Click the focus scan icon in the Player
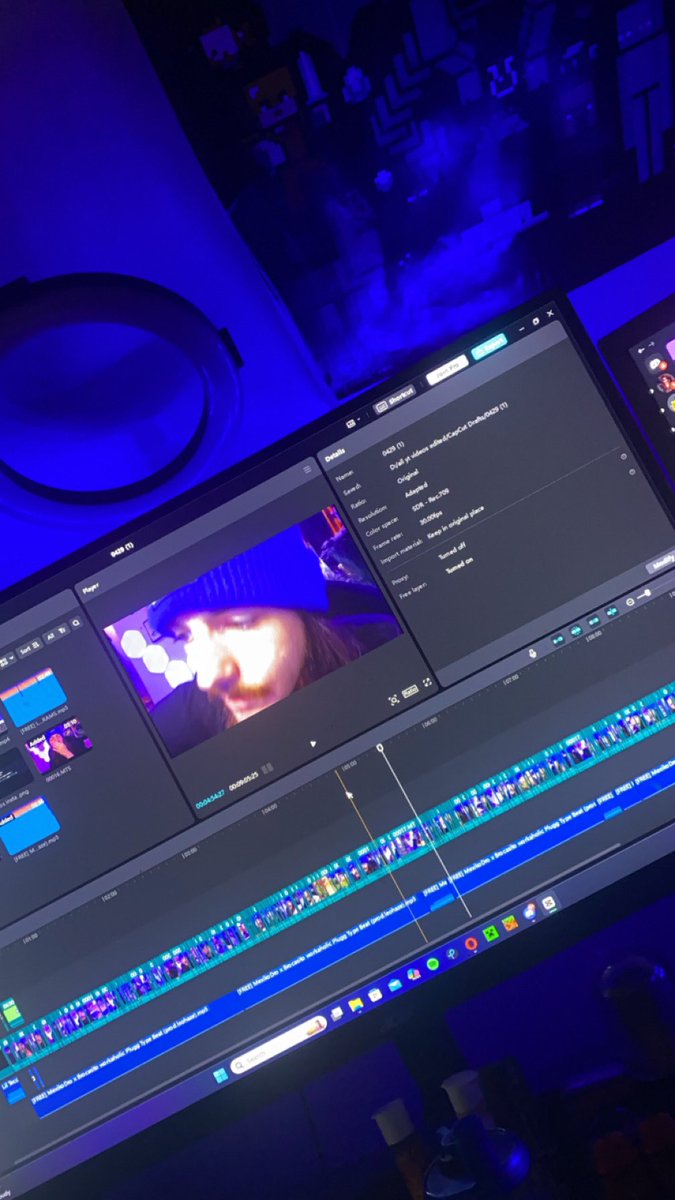This screenshot has height=1200, width=675. (x=393, y=700)
